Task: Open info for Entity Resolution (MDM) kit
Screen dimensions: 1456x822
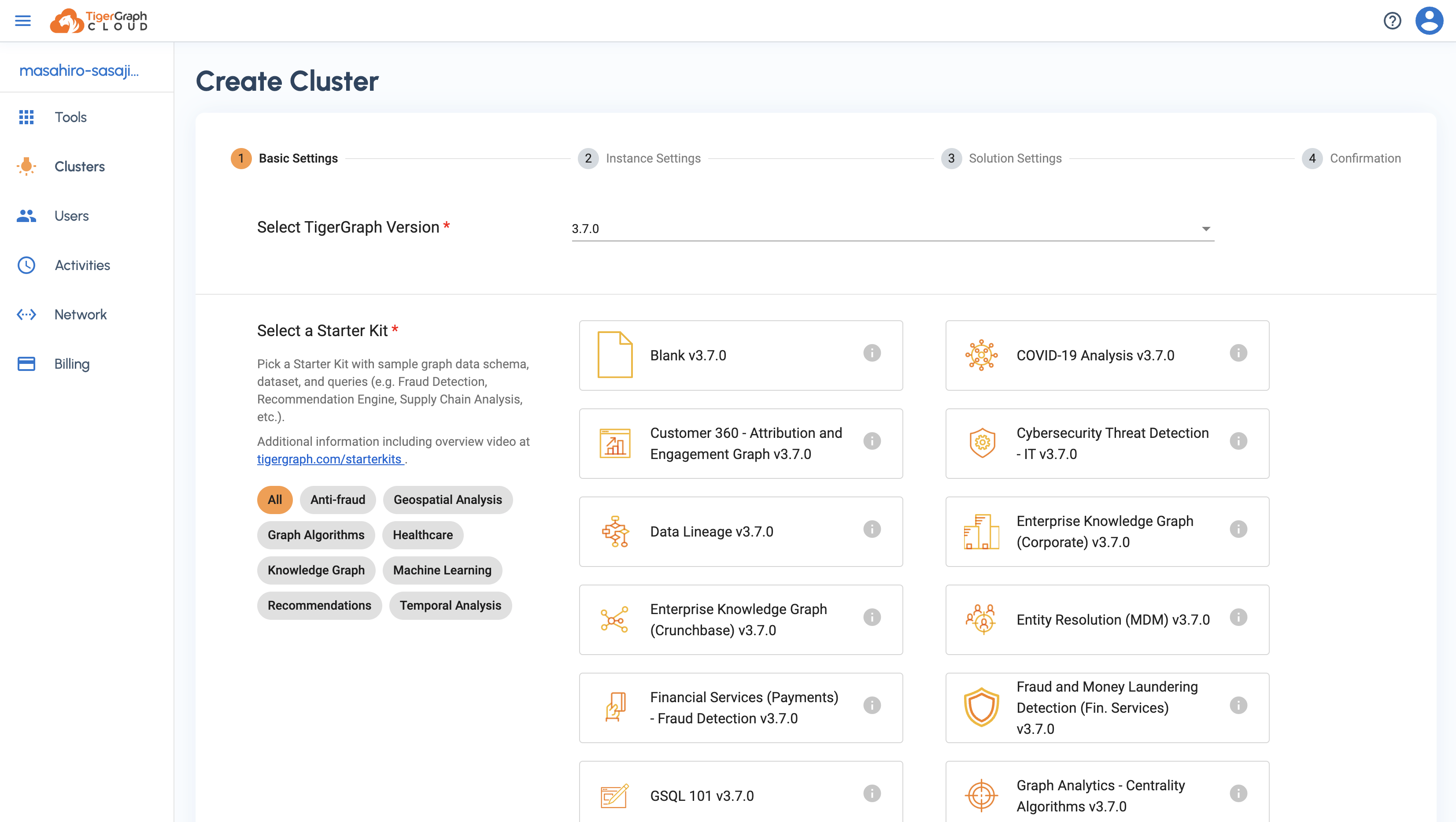Action: tap(1238, 617)
